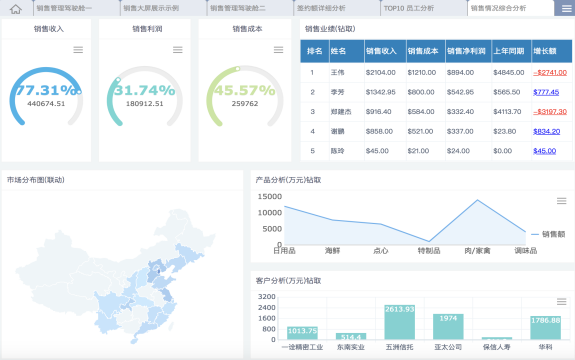This screenshot has height=360, width=575.
Task: Select the 华科 bar 1786.88
Action: click(x=546, y=328)
